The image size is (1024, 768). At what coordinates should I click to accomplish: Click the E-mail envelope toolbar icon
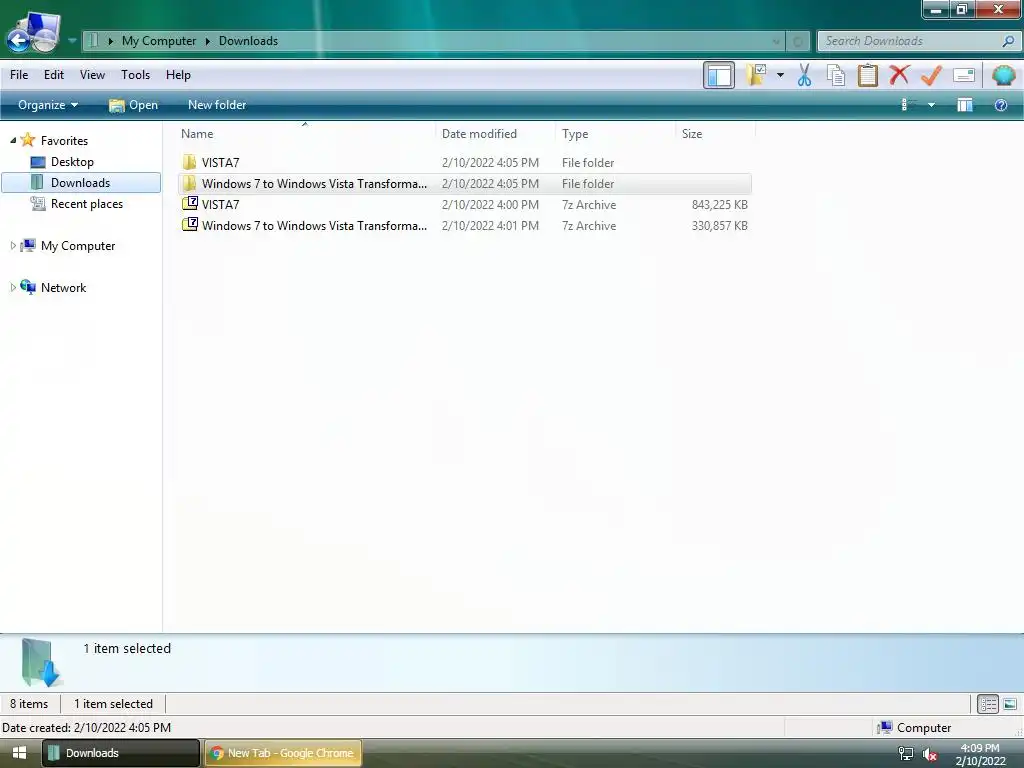pyautogui.click(x=964, y=75)
